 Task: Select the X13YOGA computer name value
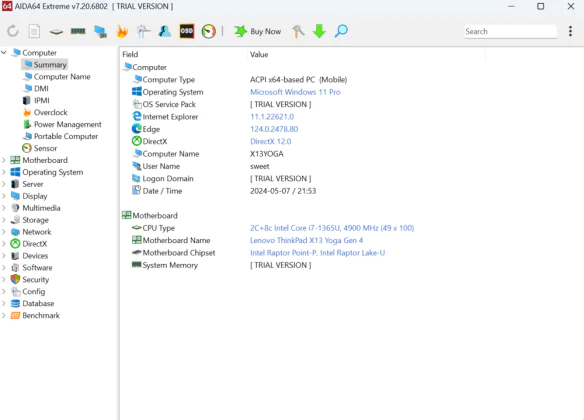(x=267, y=153)
